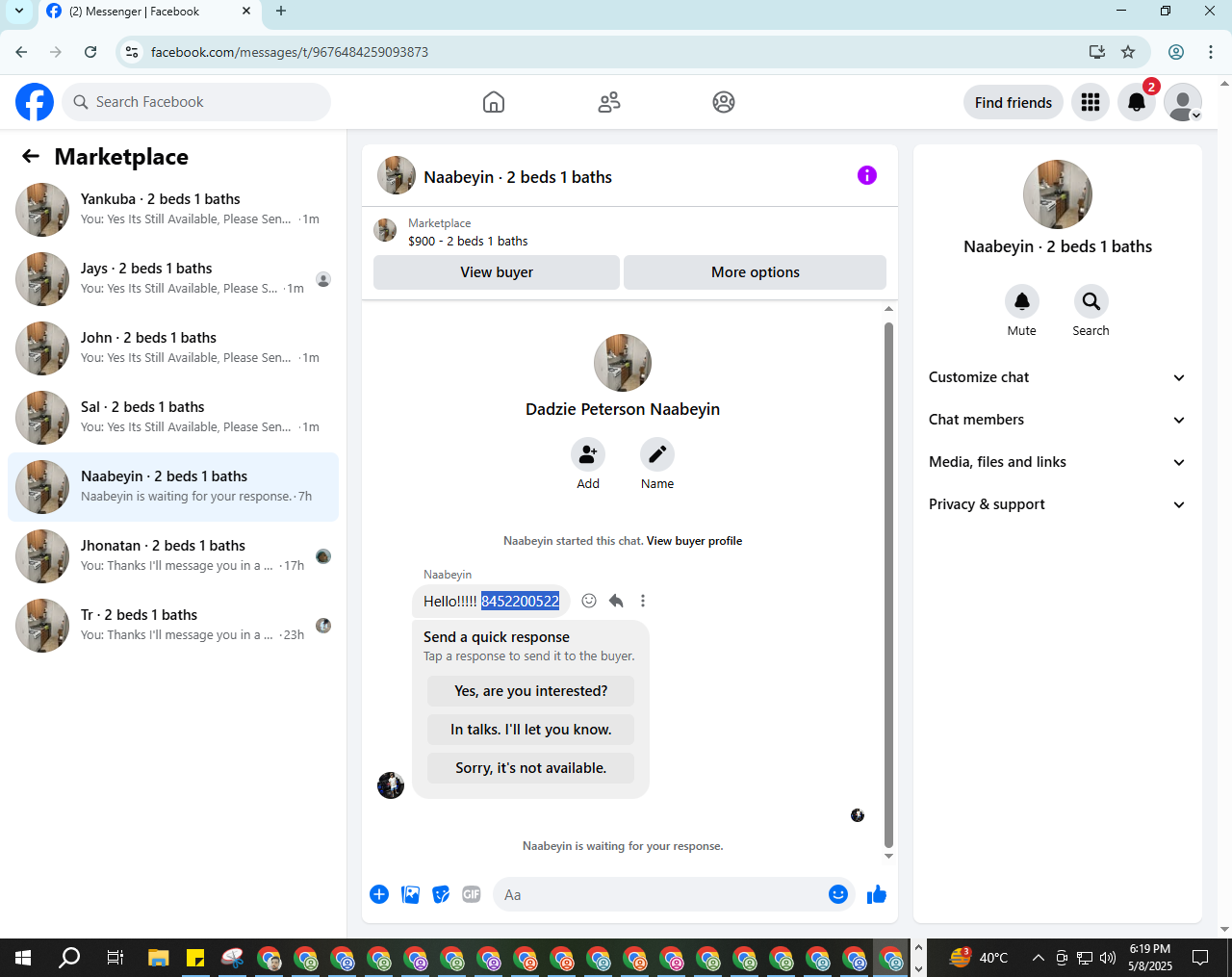Open conversation information purple icon

(x=867, y=175)
